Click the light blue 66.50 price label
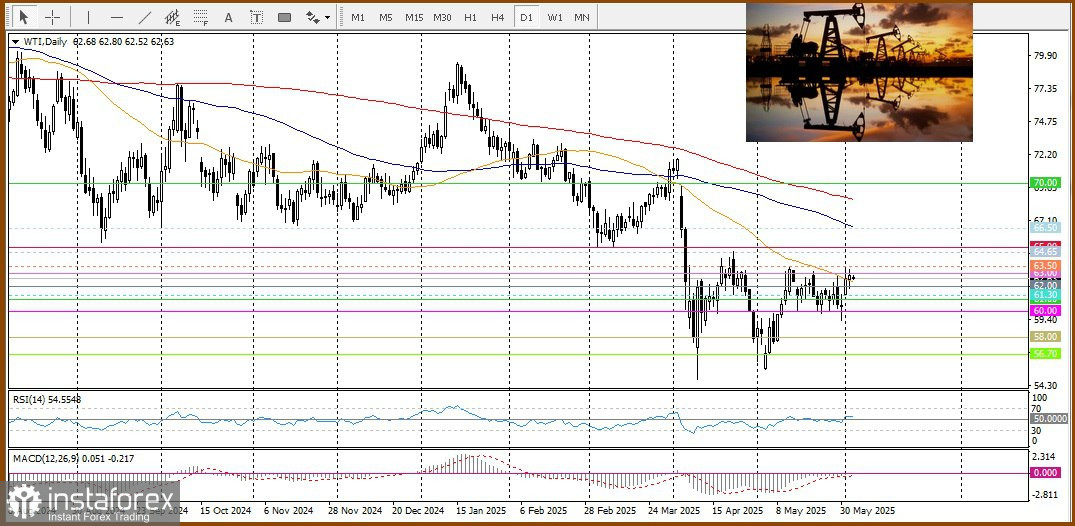The width and height of the screenshot is (1075, 526). click(x=1045, y=228)
